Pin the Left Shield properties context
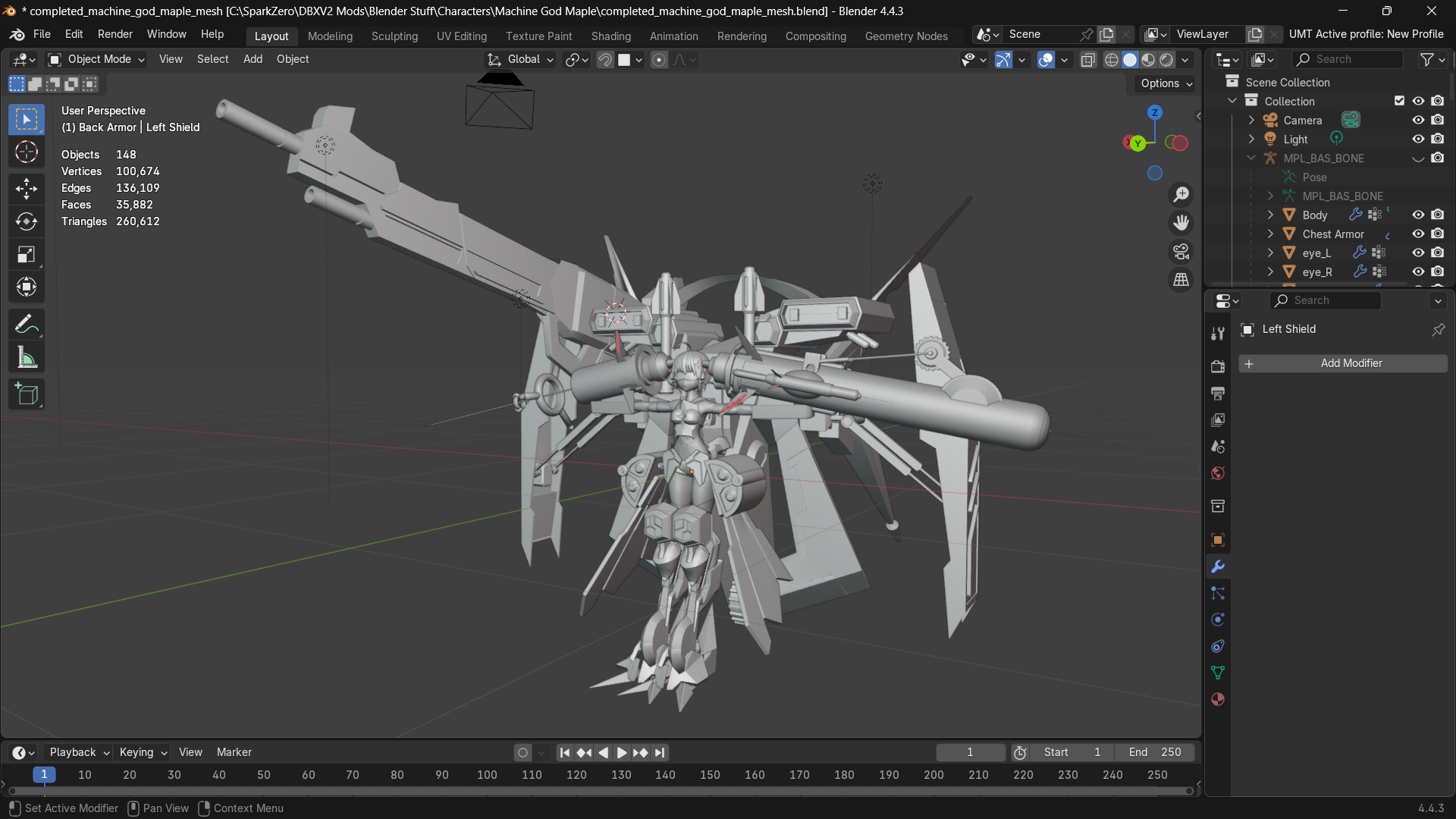The width and height of the screenshot is (1456, 819). [1438, 329]
